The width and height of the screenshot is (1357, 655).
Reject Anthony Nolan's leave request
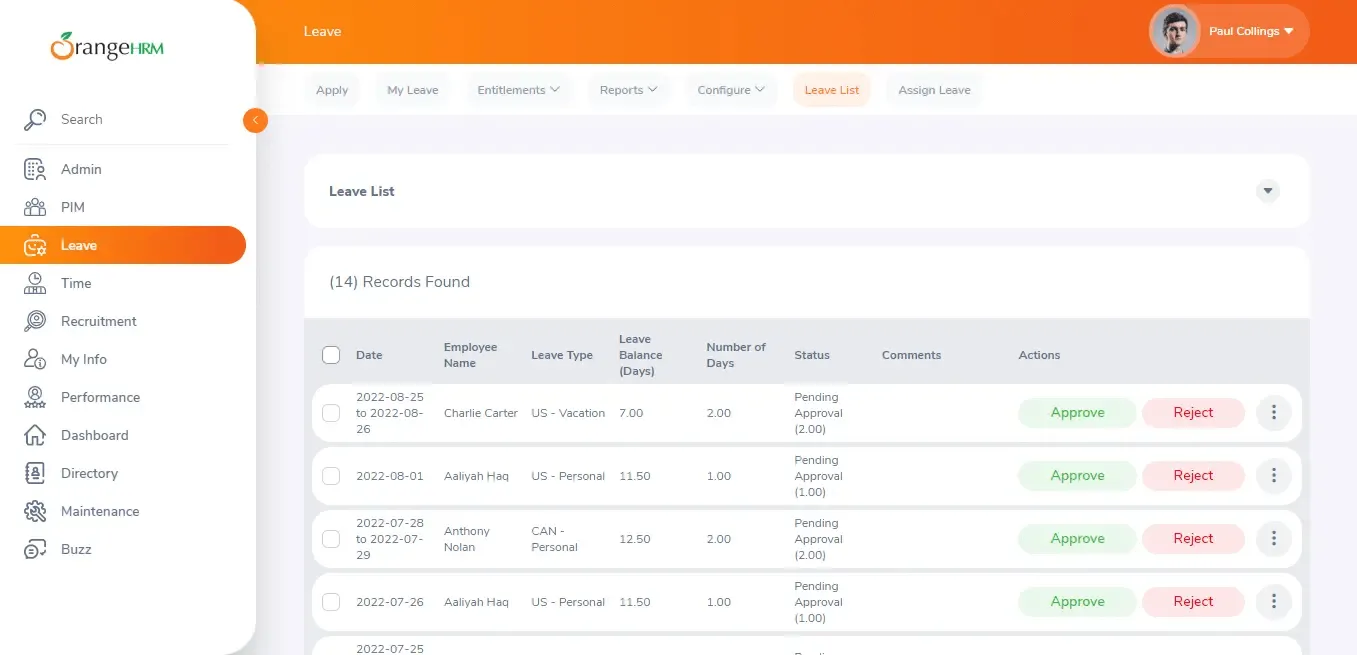(x=1193, y=539)
